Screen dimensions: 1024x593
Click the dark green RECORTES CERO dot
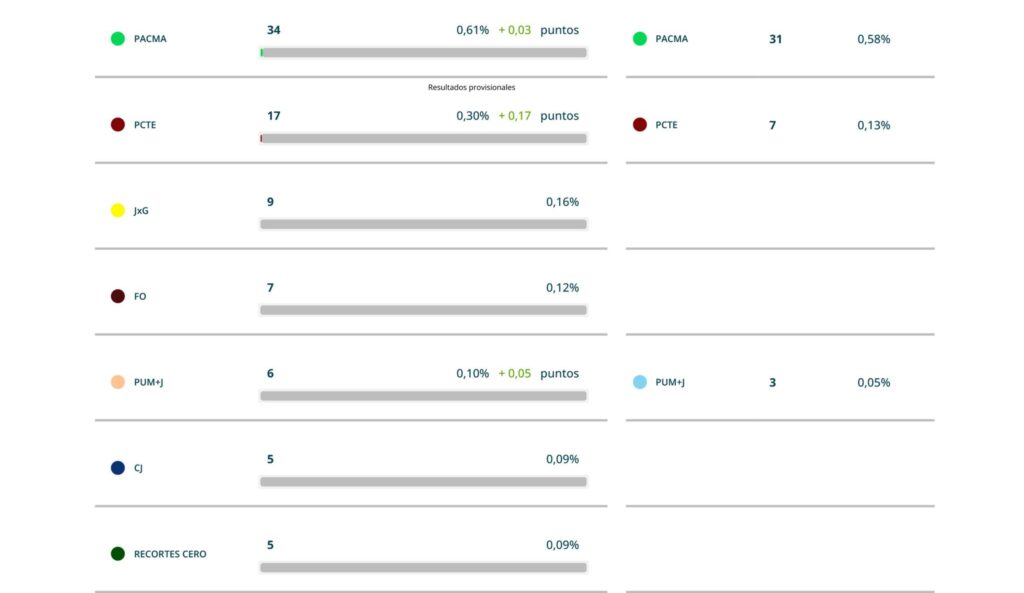(x=118, y=554)
